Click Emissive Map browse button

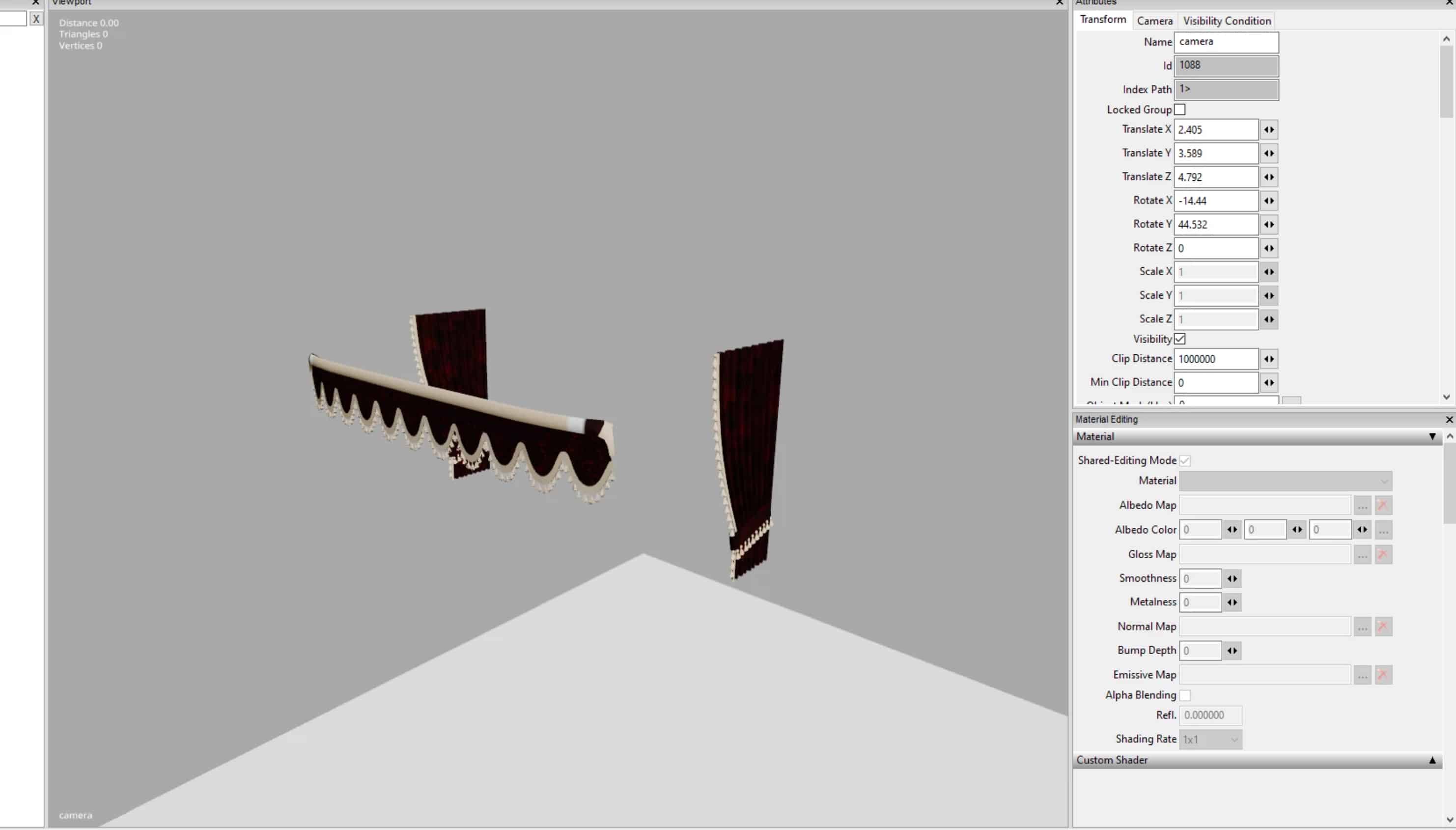click(x=1362, y=676)
